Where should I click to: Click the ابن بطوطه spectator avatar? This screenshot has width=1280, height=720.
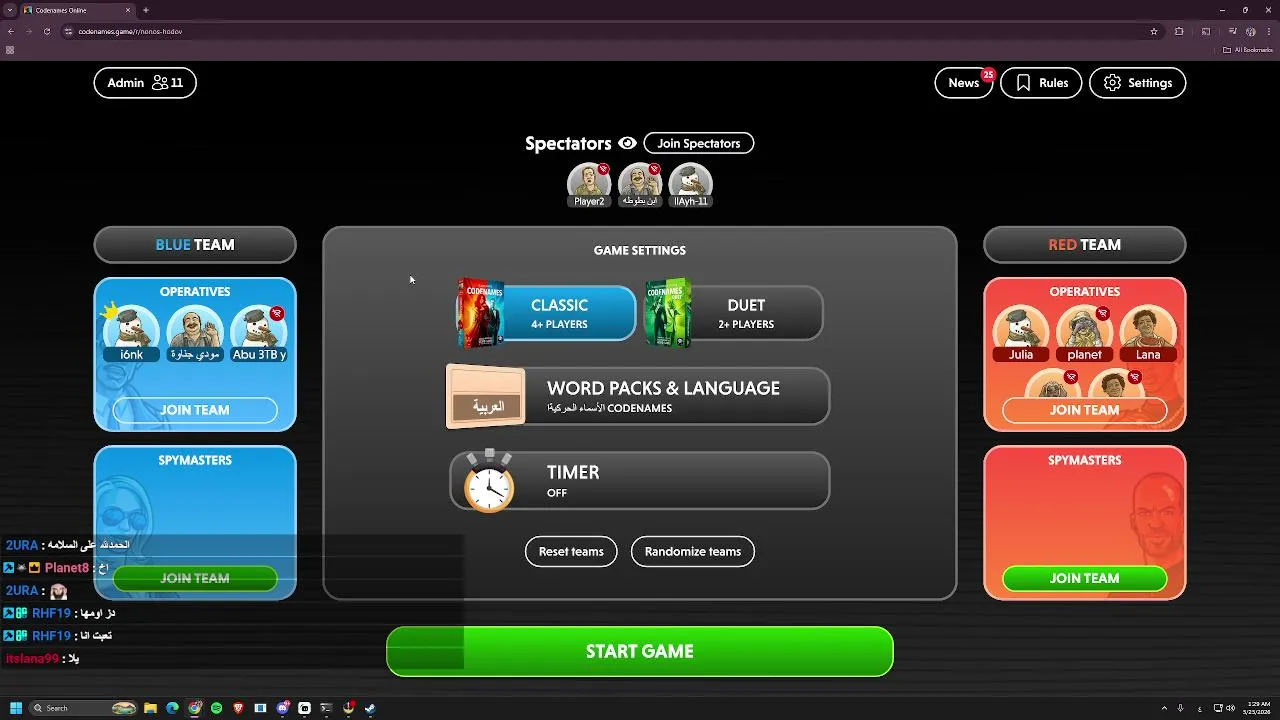640,185
